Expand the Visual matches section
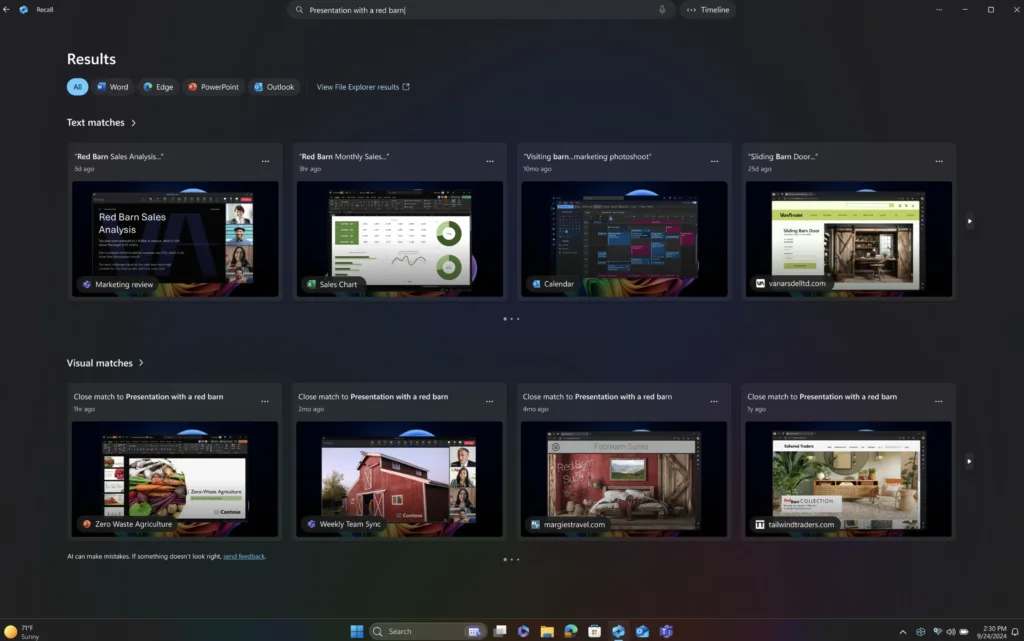This screenshot has height=641, width=1024. pyautogui.click(x=140, y=363)
